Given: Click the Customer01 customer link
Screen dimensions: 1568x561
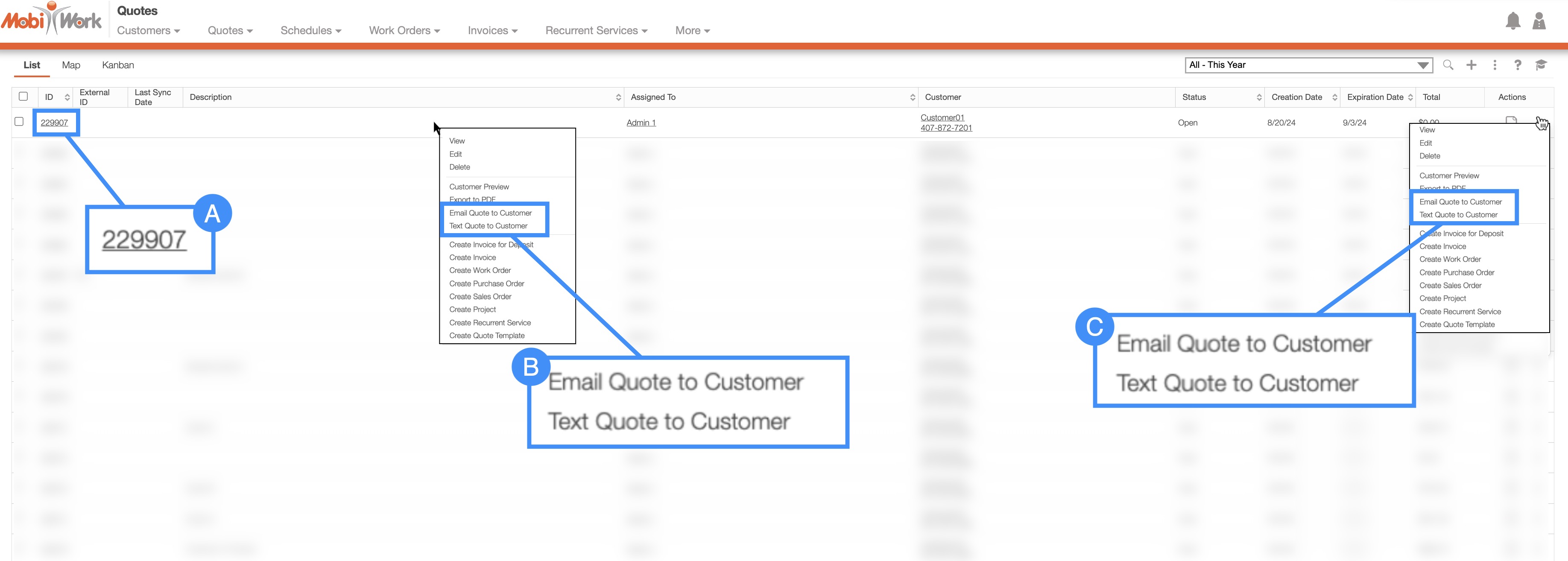Looking at the screenshot, I should point(942,117).
